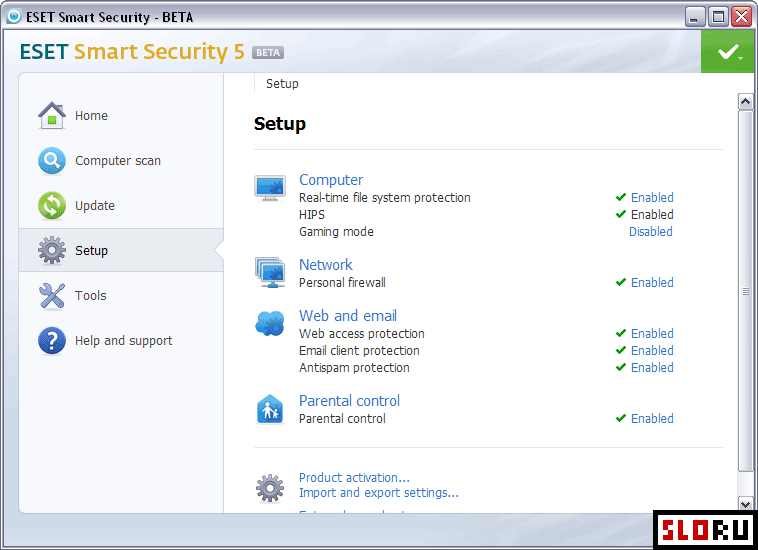
Task: Click the Setup gear icon in sidebar
Action: (52, 250)
